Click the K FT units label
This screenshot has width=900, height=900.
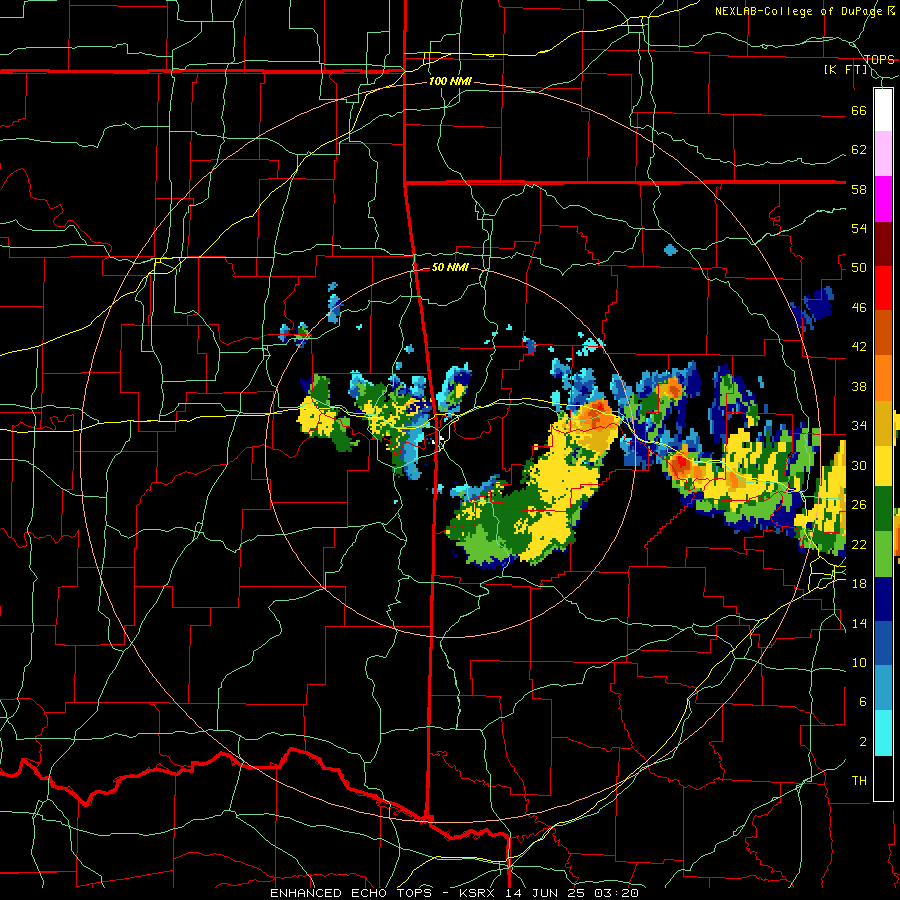coord(846,70)
